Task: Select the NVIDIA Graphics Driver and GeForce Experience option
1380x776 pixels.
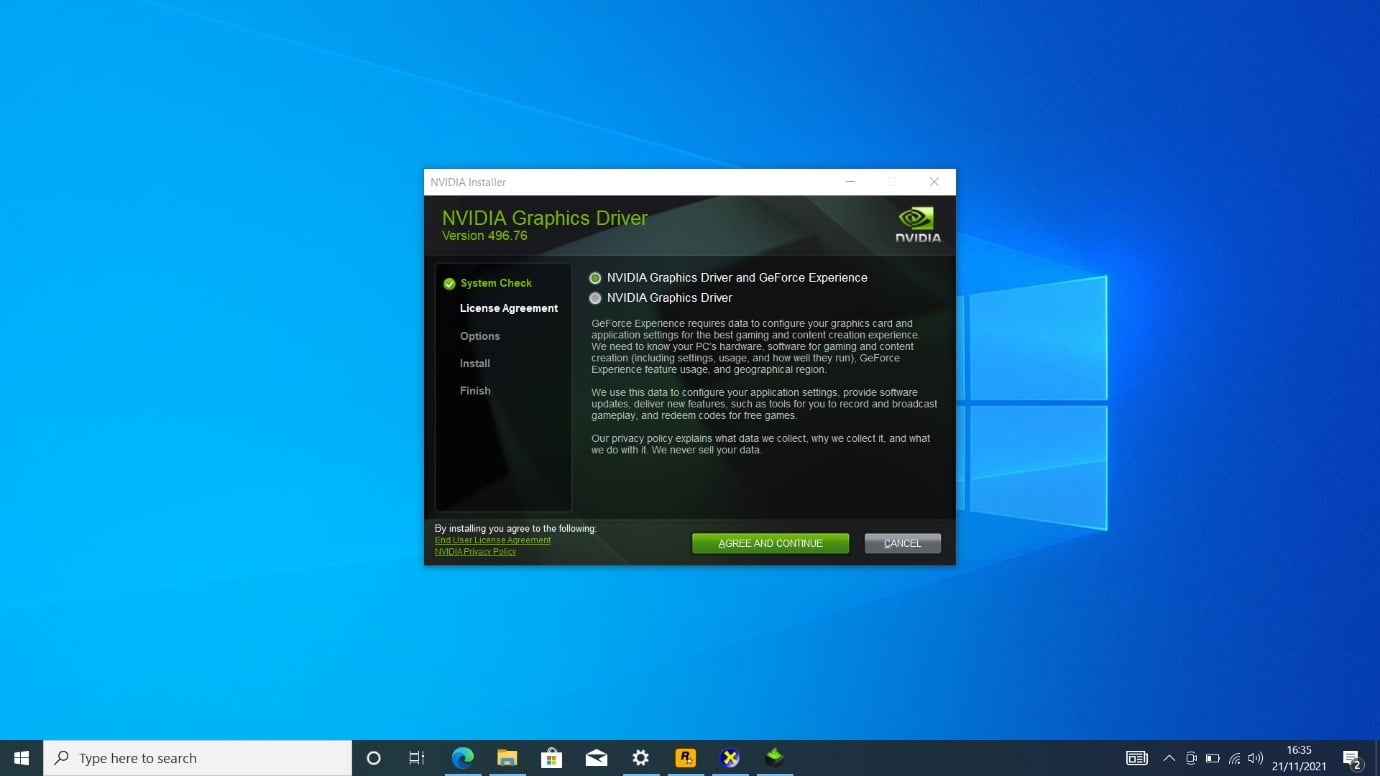Action: (595, 277)
